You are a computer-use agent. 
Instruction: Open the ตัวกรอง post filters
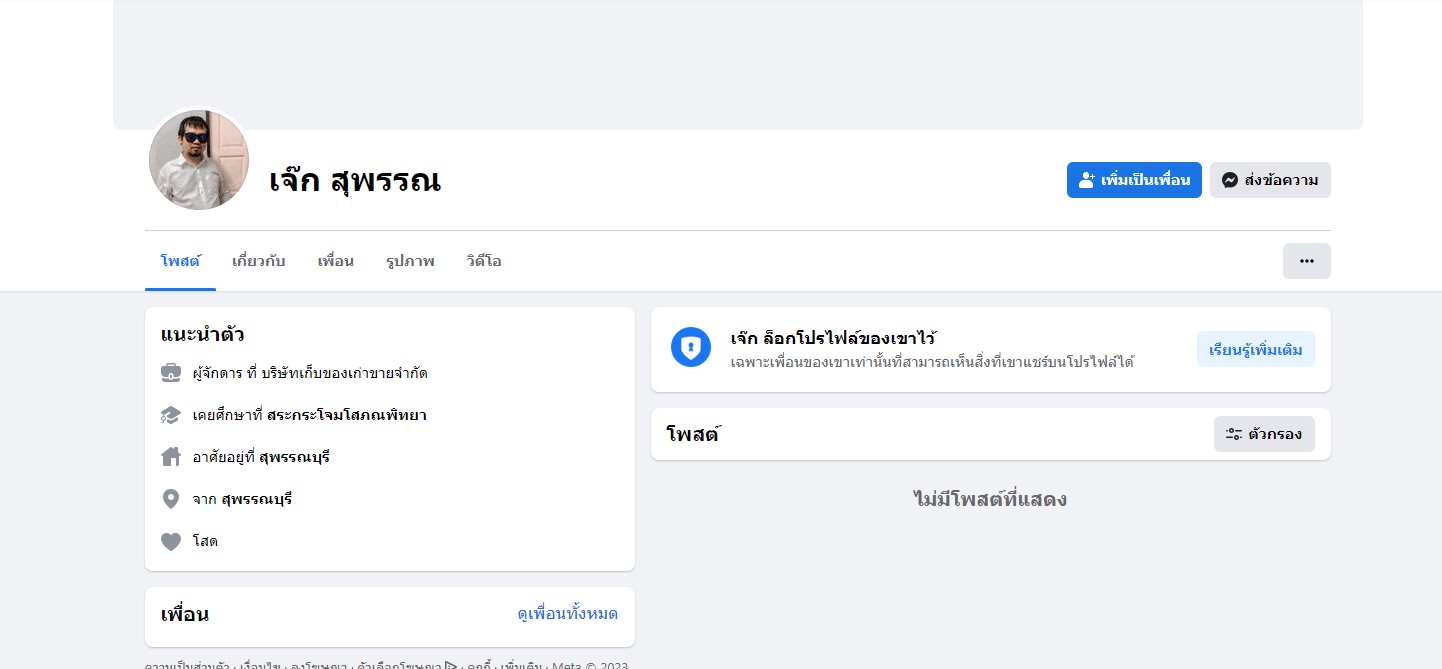[x=1264, y=434]
